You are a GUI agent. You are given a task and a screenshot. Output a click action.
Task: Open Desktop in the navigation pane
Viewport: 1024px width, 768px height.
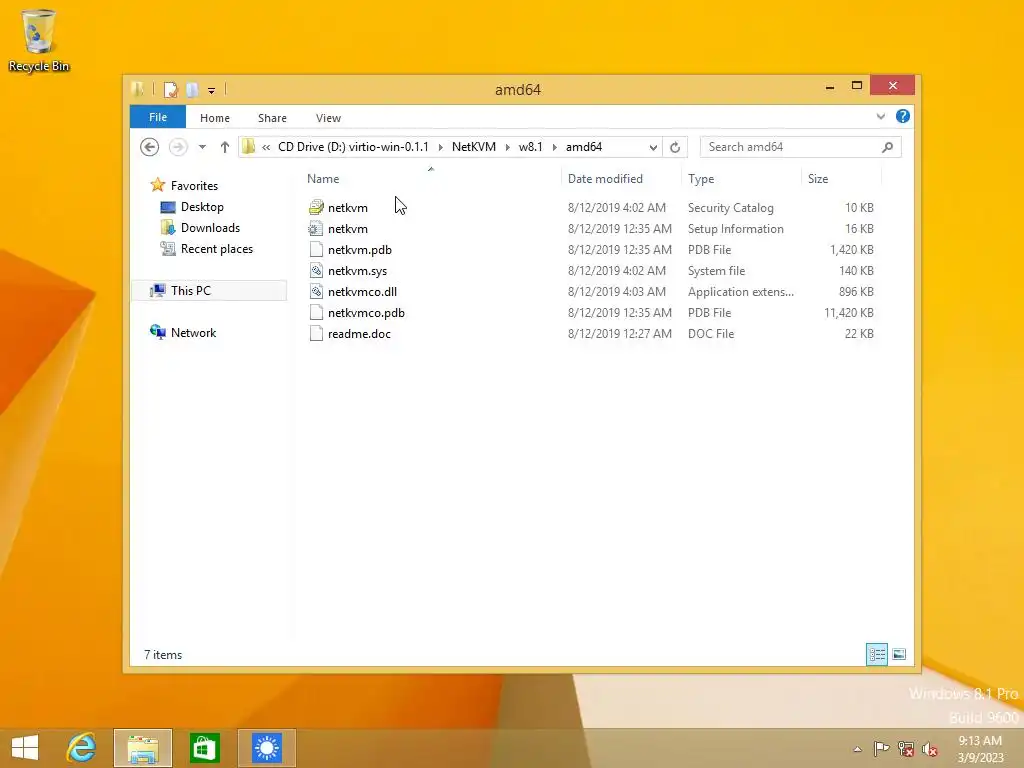202,206
